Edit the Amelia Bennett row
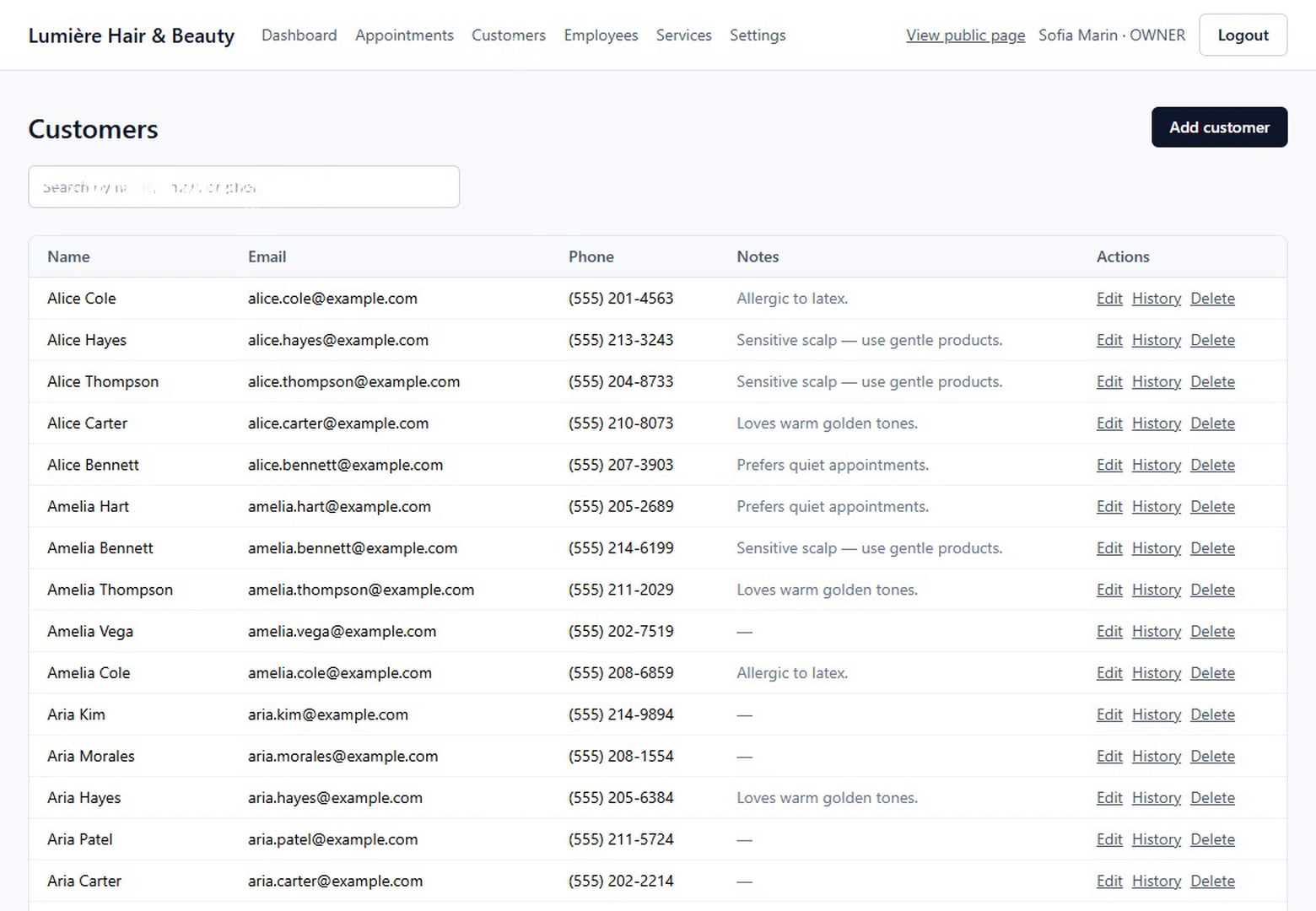This screenshot has width=1316, height=911. 1109,548
